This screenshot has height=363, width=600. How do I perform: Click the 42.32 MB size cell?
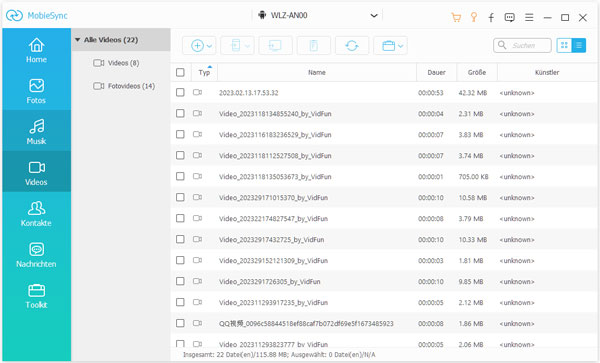tap(473, 93)
